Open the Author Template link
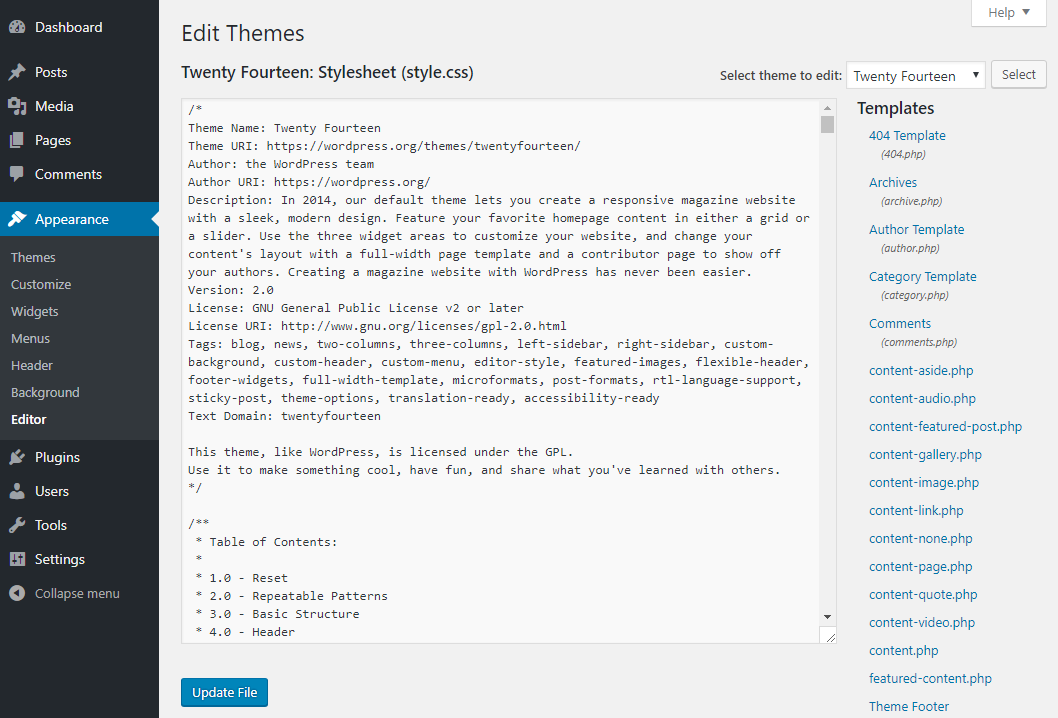Screen dimensions: 1058x718 tap(916, 229)
